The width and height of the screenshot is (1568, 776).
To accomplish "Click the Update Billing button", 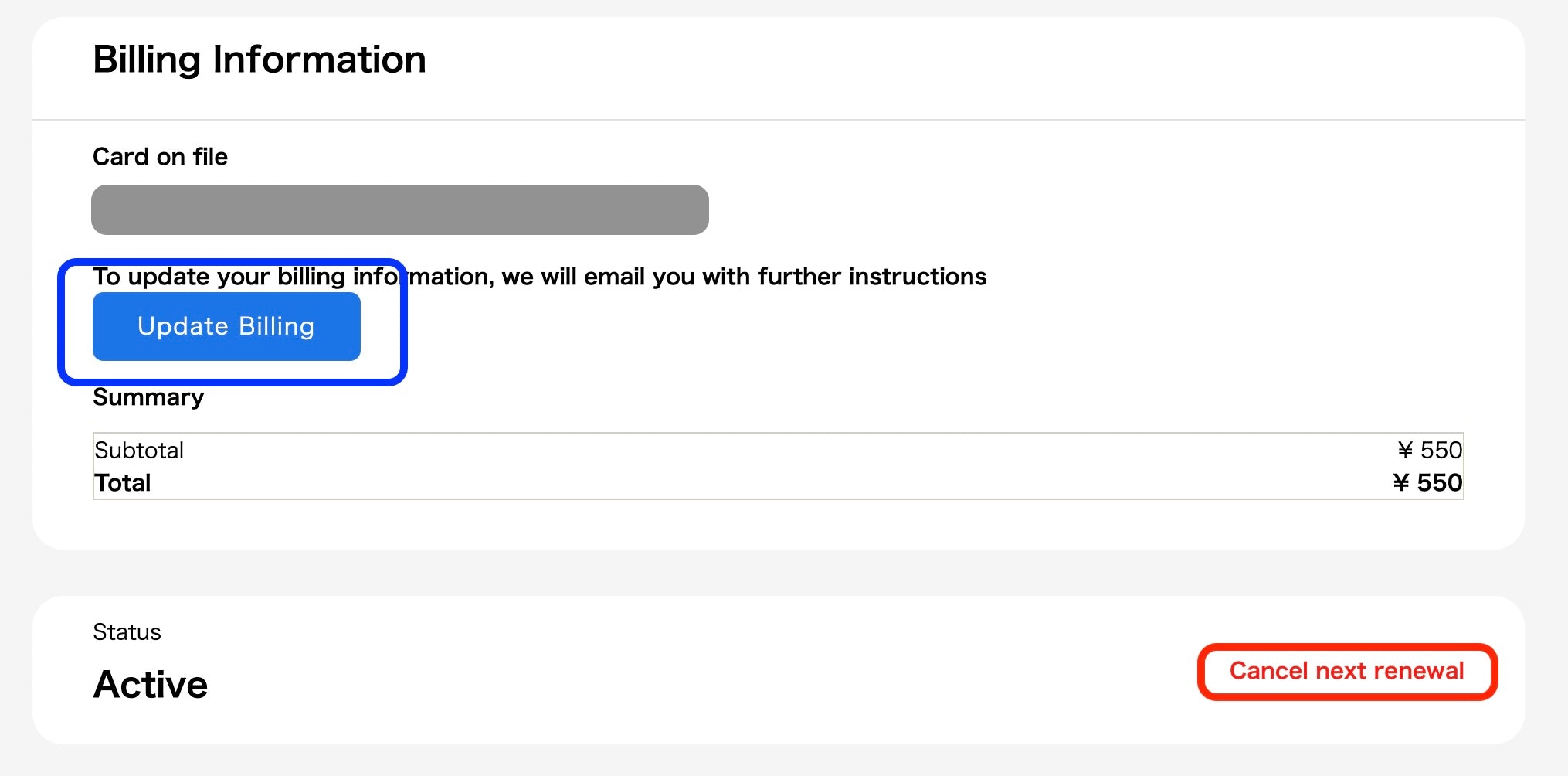I will click(226, 326).
